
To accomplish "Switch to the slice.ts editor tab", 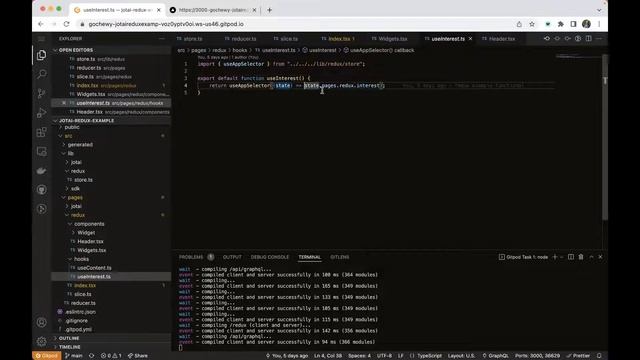I will coord(289,39).
